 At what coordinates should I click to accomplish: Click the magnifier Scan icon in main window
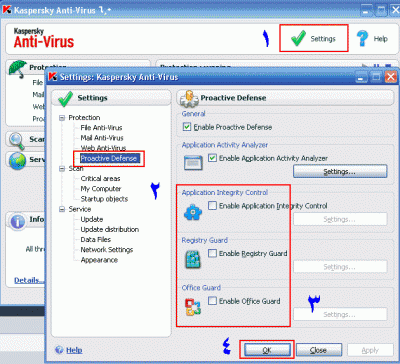point(17,141)
